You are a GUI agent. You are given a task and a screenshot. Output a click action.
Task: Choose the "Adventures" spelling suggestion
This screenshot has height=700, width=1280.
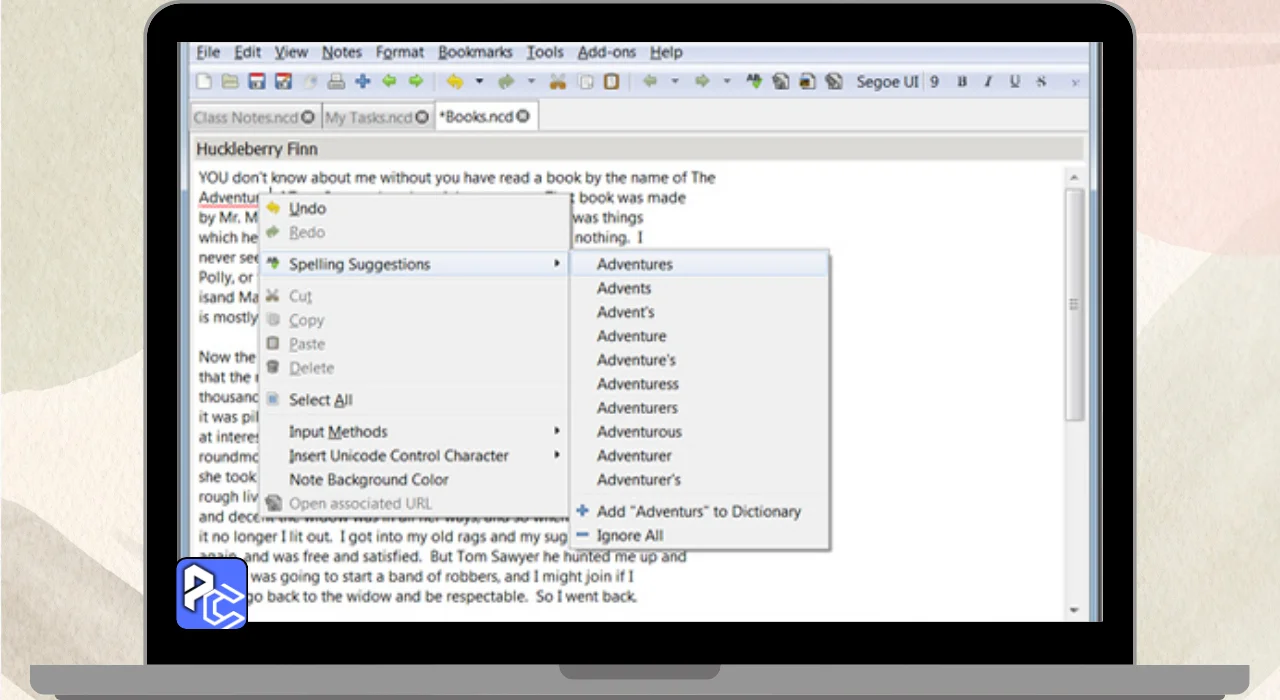pos(635,265)
